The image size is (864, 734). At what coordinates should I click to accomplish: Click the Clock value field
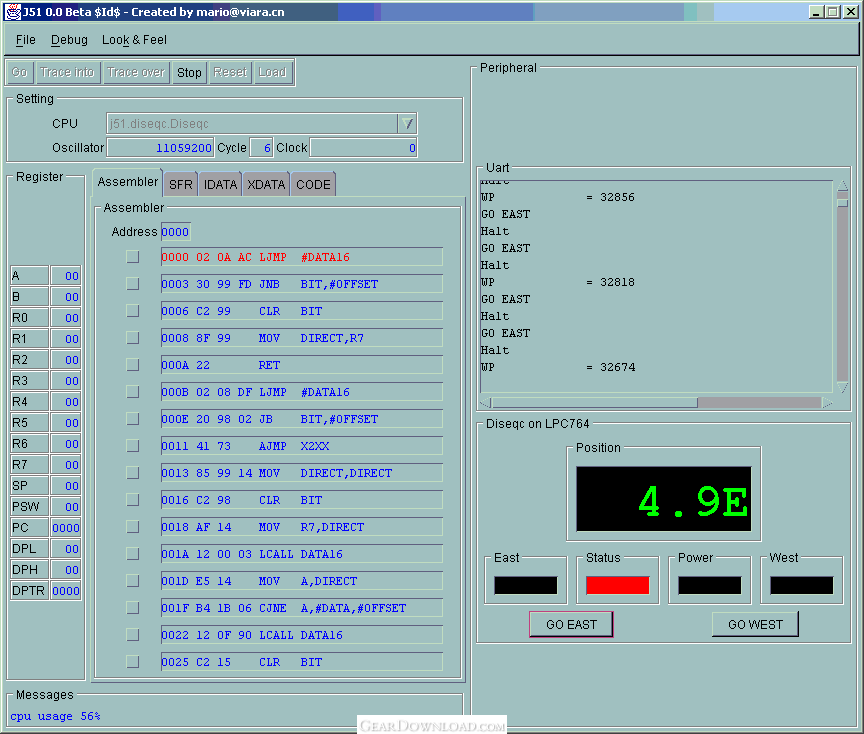(364, 148)
